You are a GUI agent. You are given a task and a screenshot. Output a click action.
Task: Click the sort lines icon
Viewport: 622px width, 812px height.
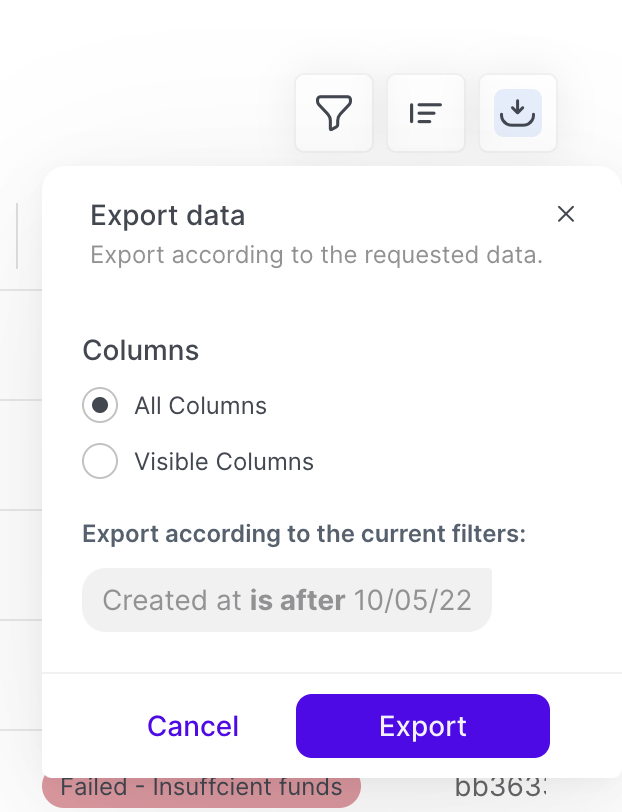tap(426, 113)
